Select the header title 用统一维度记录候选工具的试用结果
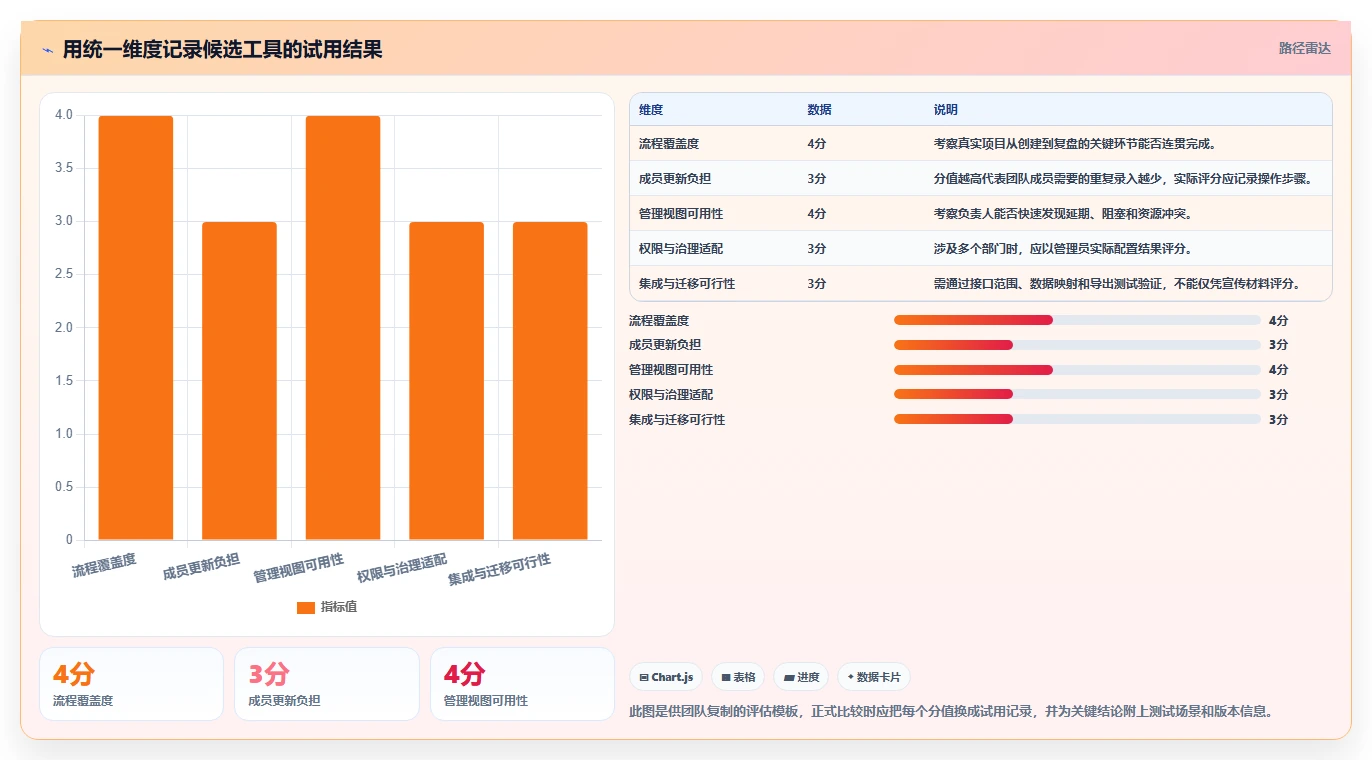Screen dimensions: 1372x760 pos(222,49)
